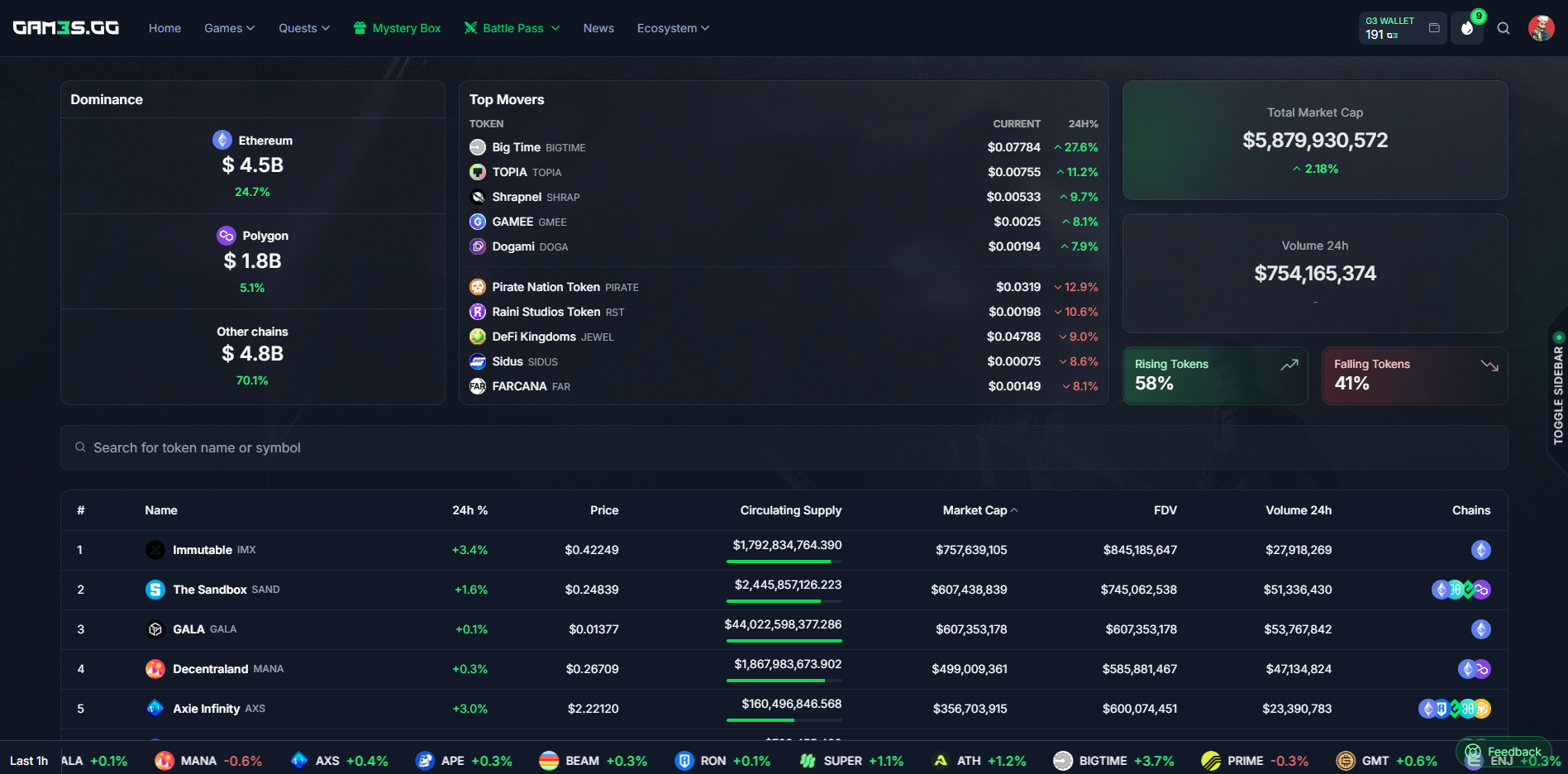Expand the Ecosystem dropdown menu

pyautogui.click(x=673, y=28)
